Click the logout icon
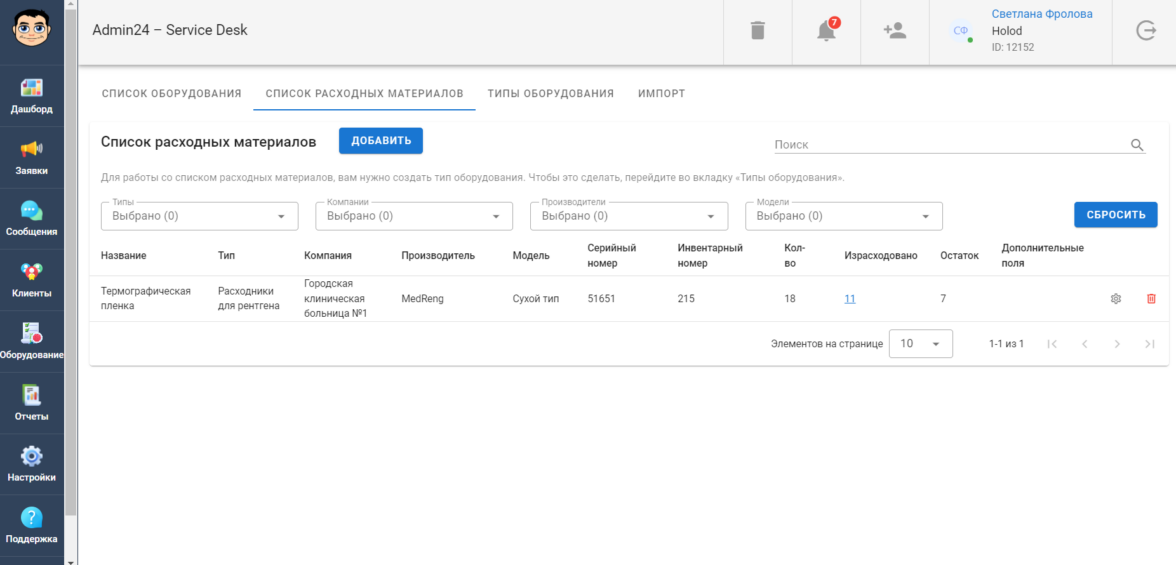The height and width of the screenshot is (565, 1176). 1146,31
